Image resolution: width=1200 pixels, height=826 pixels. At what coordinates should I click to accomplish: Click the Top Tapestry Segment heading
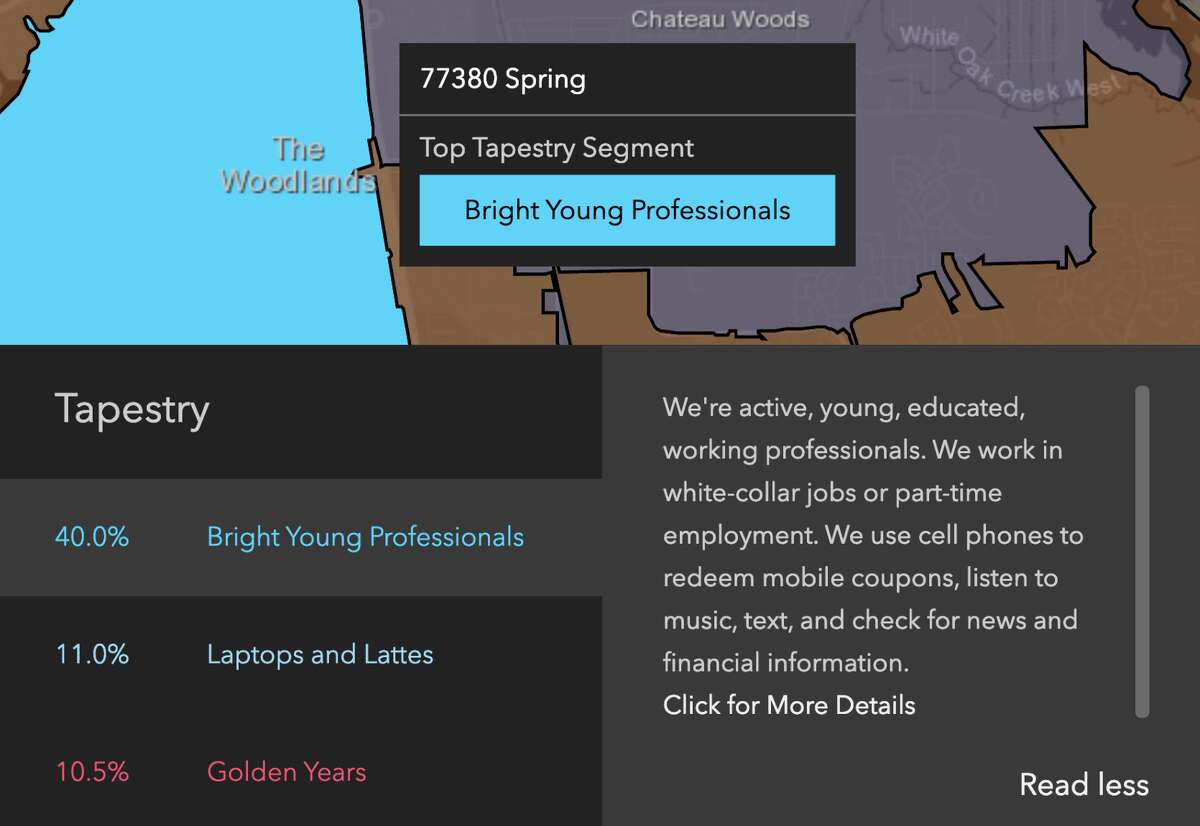(x=557, y=148)
